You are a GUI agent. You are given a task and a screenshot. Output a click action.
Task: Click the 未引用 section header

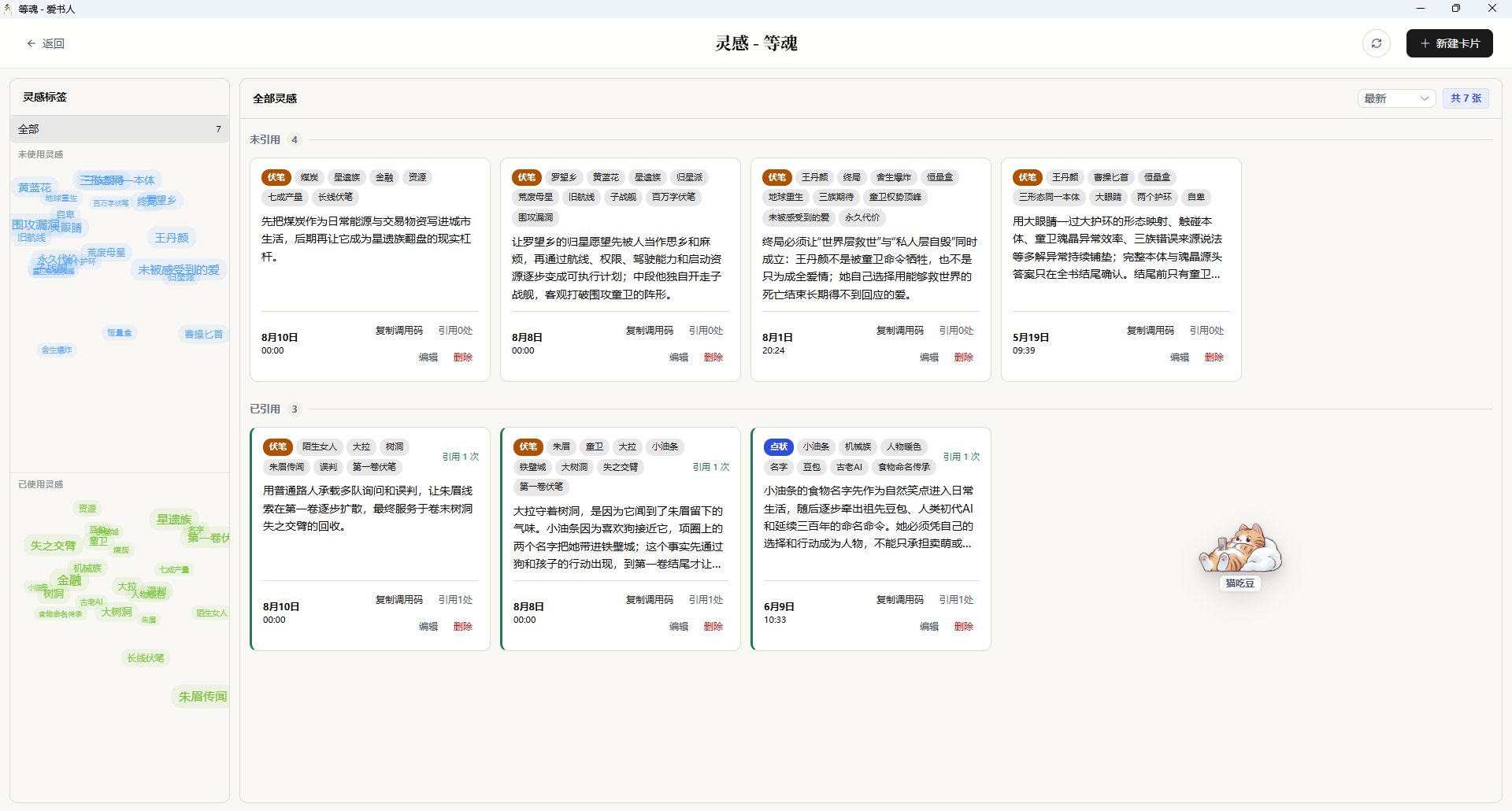pyautogui.click(x=265, y=139)
